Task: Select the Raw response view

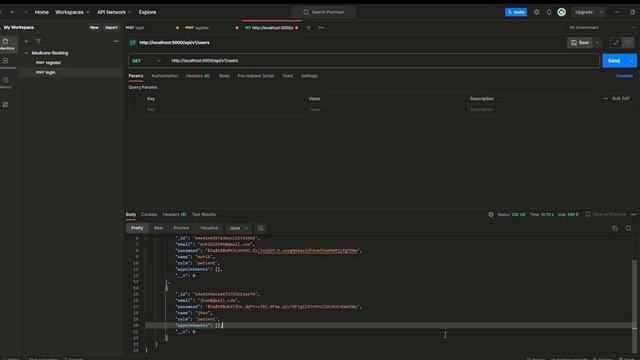Action: [x=158, y=228]
